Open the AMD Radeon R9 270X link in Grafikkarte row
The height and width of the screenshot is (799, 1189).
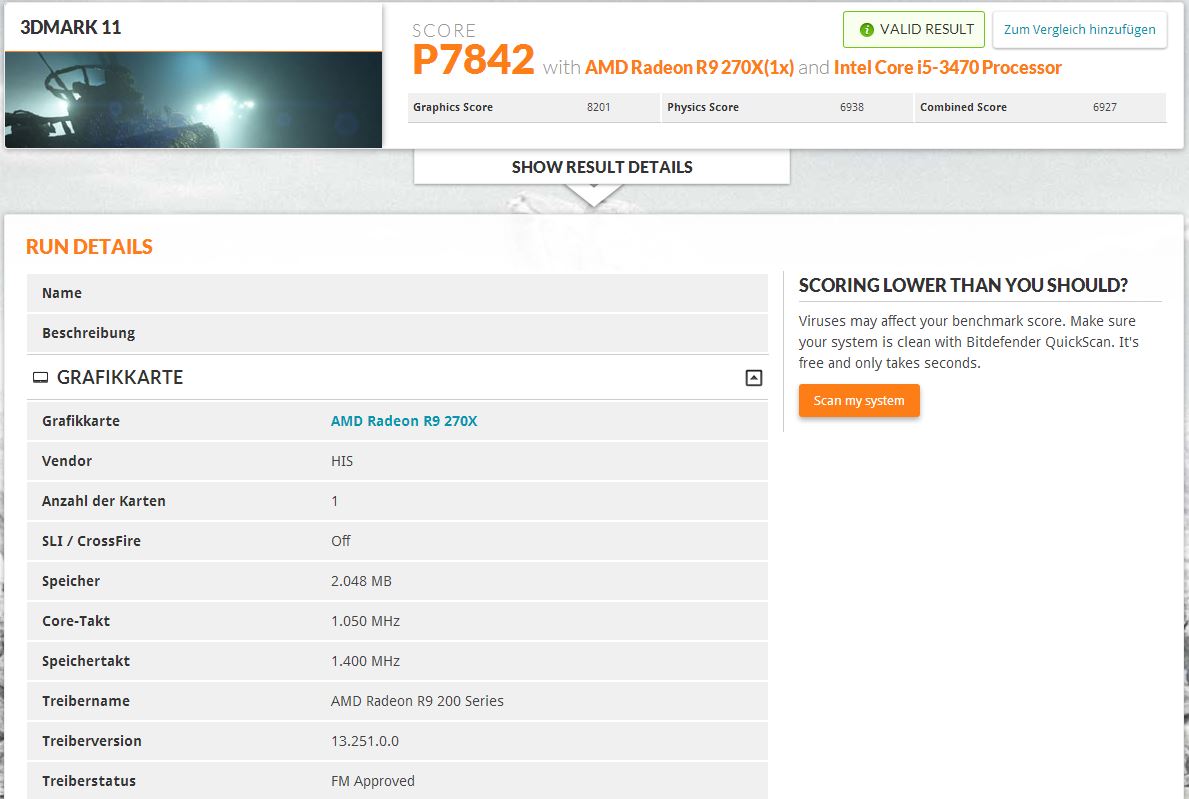[403, 421]
